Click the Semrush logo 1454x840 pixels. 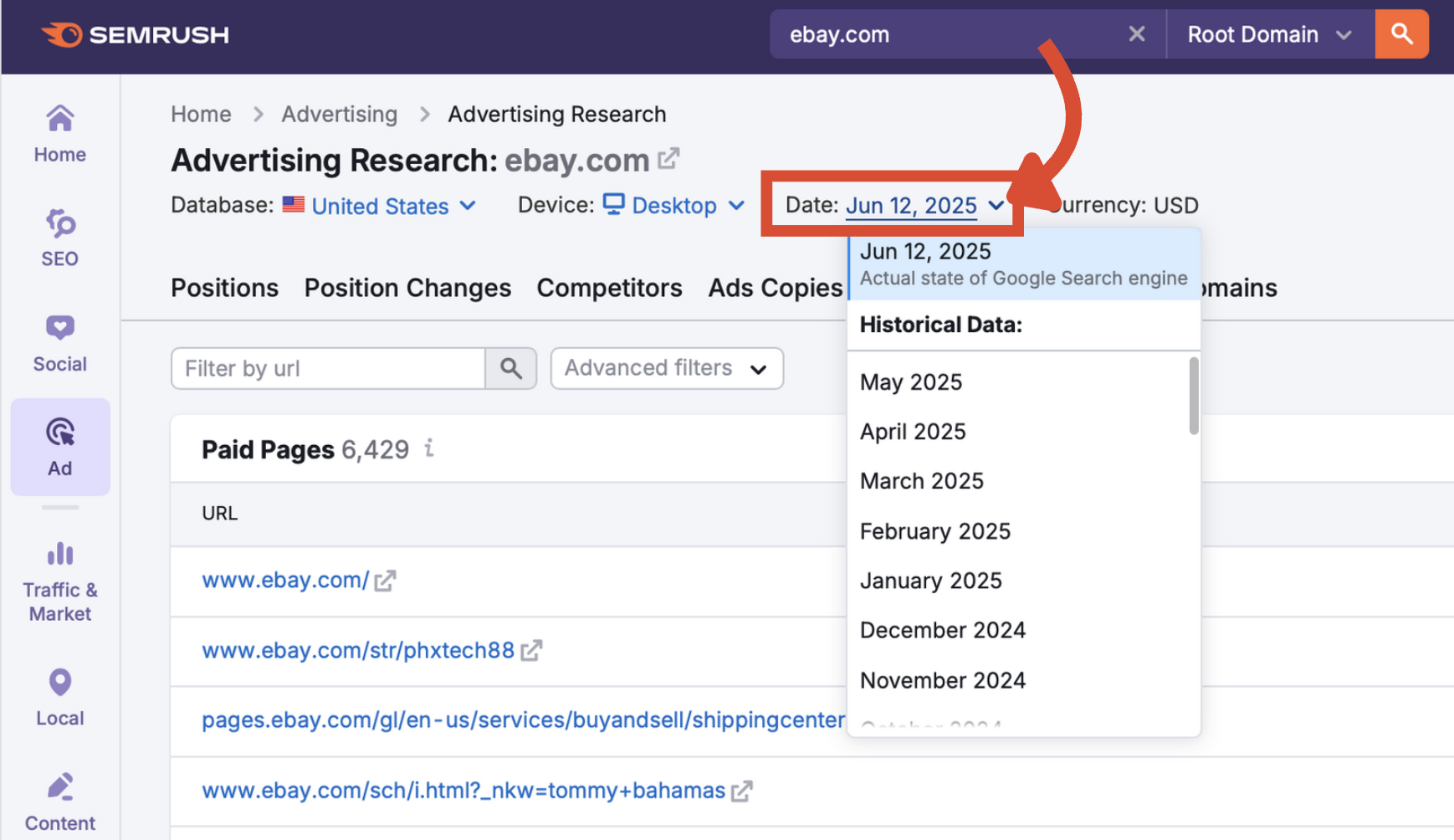tap(135, 34)
